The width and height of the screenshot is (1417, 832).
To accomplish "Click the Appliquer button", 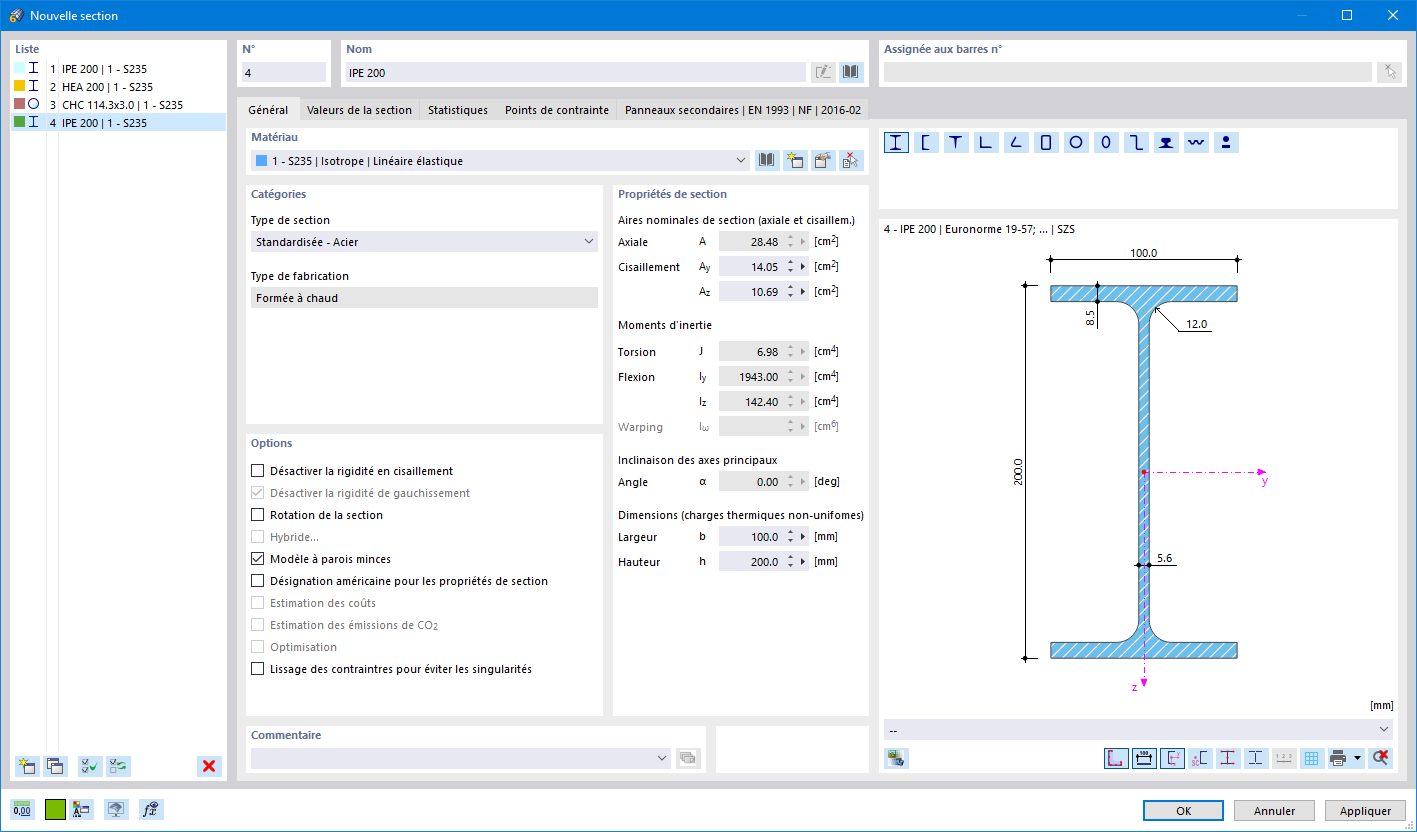I will [1365, 811].
